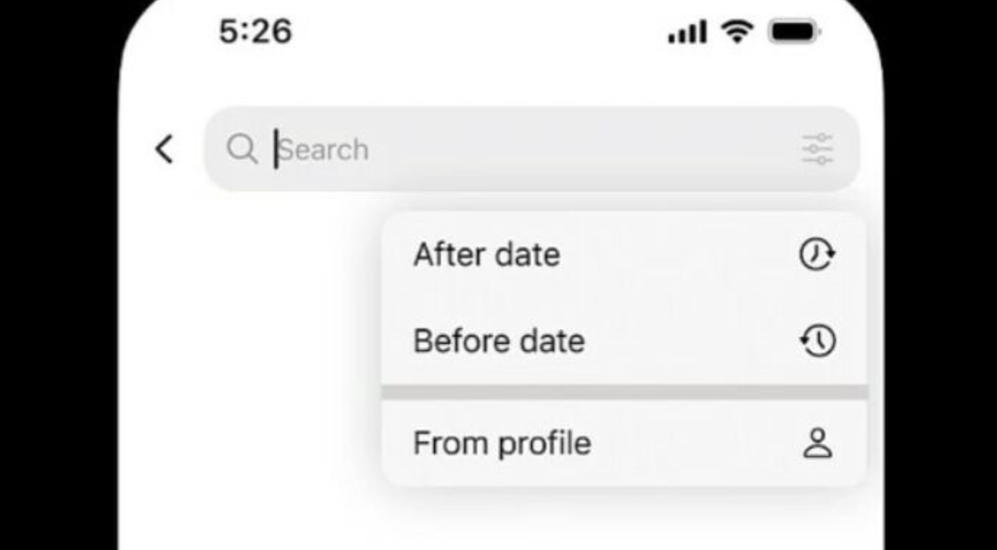Tap the magnifying glass search icon
This screenshot has height=550, width=997.
point(242,149)
